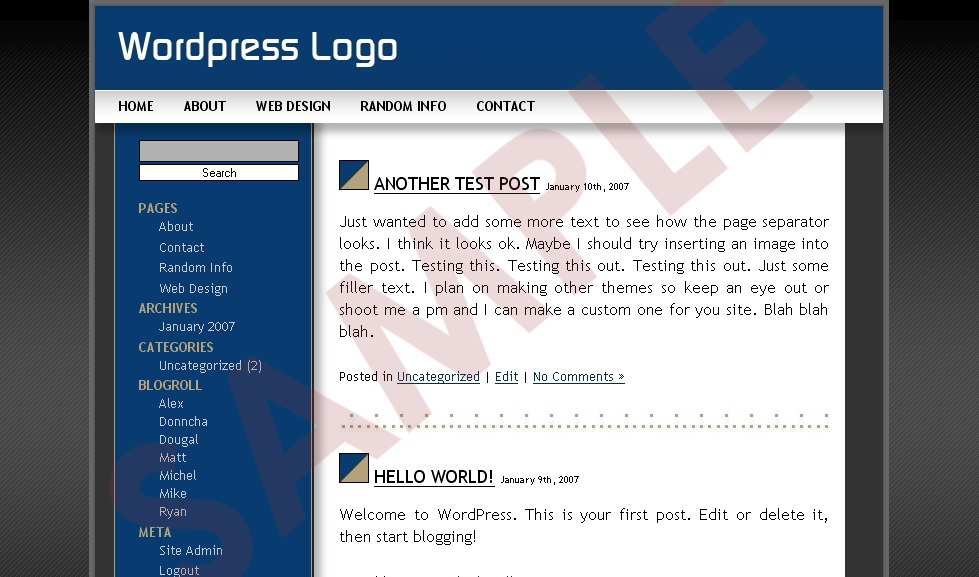This screenshot has height=577, width=979.
Task: Click the Wordpress Logo site title
Action: (258, 47)
